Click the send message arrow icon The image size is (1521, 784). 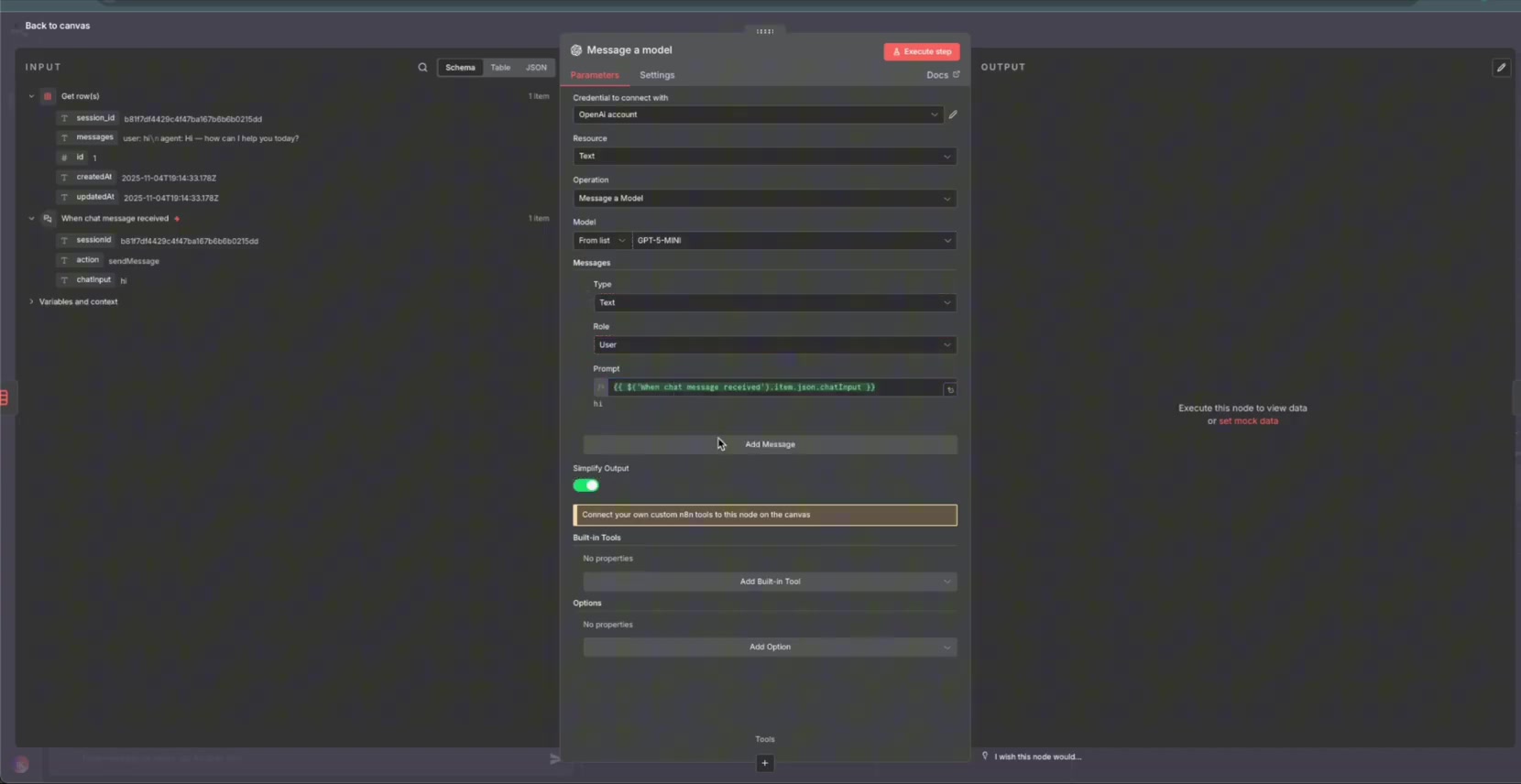tap(554, 758)
